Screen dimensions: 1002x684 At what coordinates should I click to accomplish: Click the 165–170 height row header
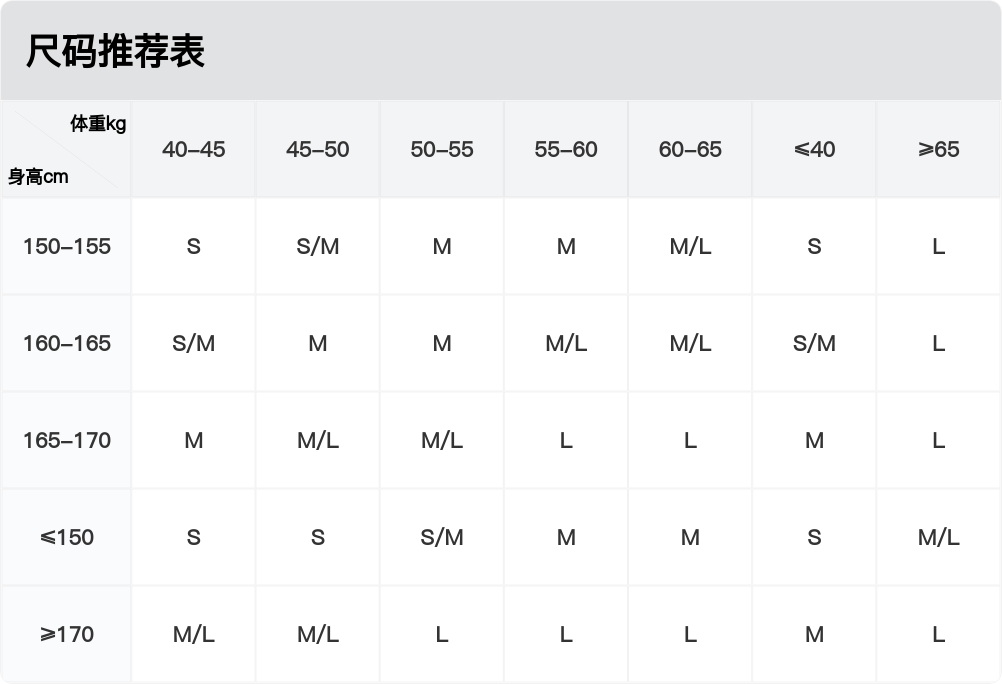[x=66, y=440]
